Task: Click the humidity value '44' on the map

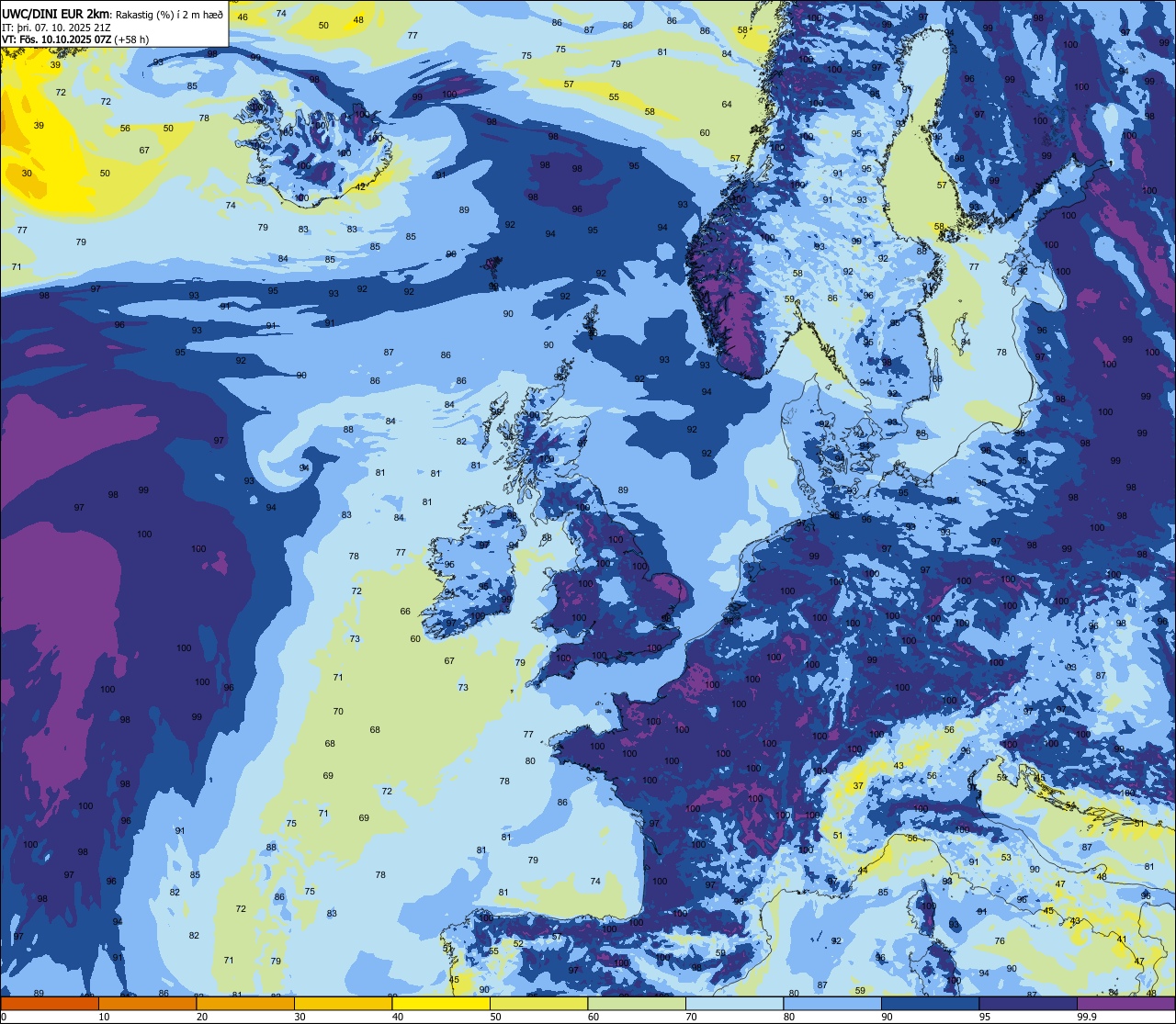Action: click(863, 870)
